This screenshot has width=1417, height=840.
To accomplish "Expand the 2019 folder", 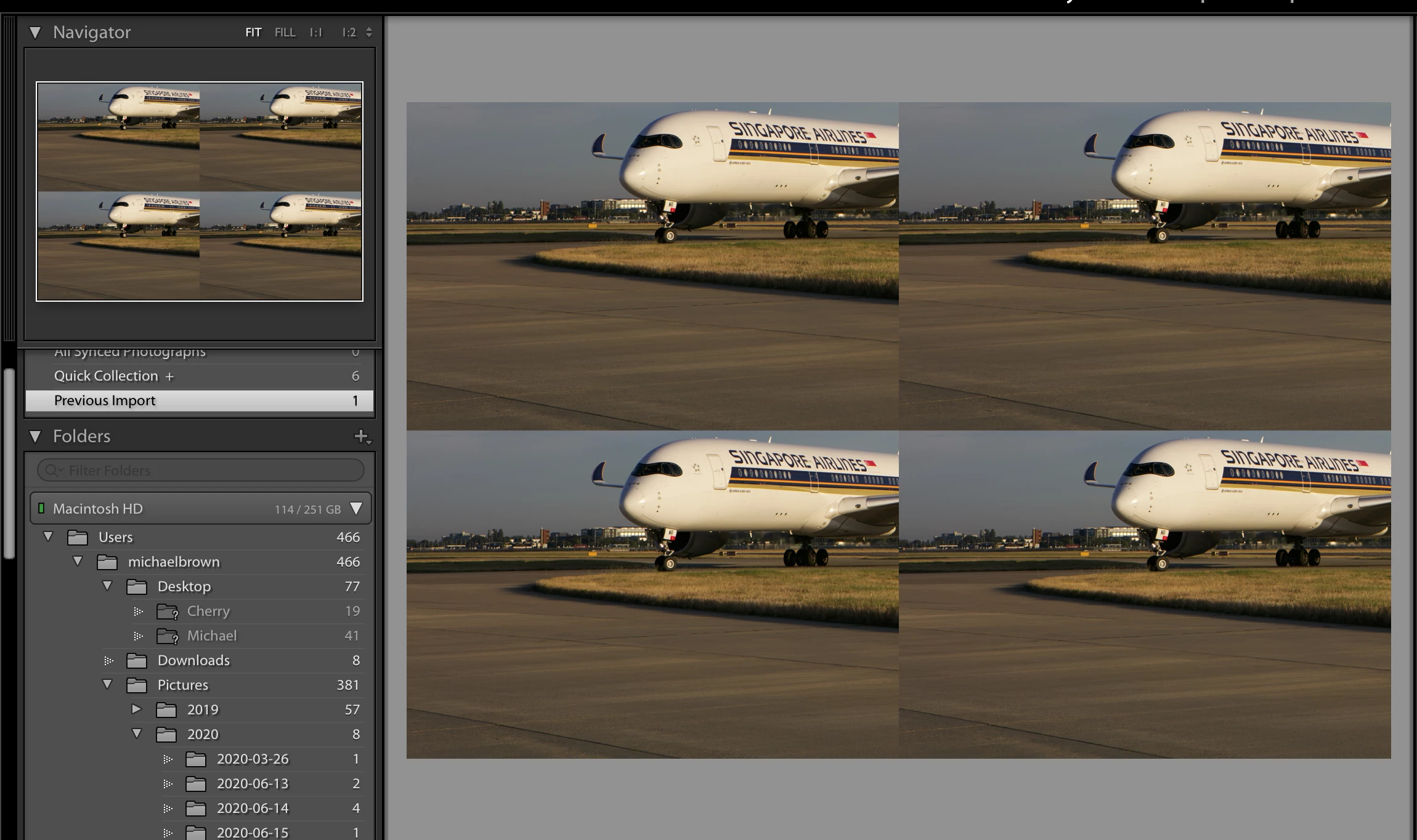I will click(x=137, y=709).
